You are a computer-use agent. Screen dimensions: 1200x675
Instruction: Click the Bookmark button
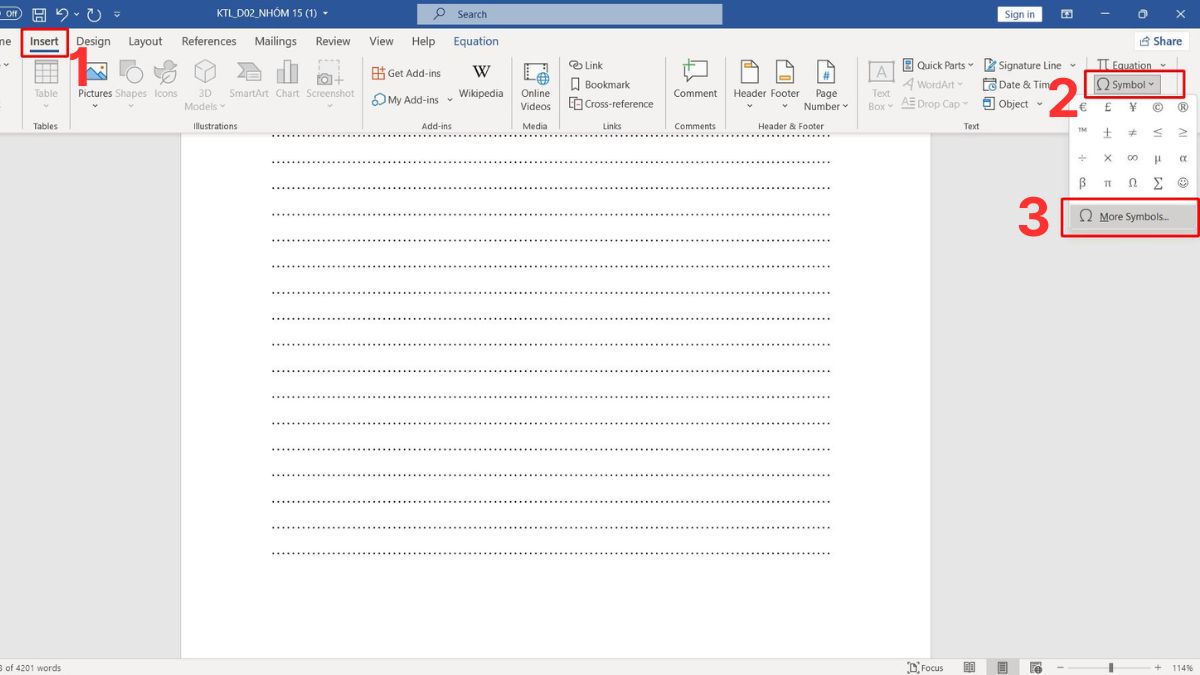tap(600, 85)
